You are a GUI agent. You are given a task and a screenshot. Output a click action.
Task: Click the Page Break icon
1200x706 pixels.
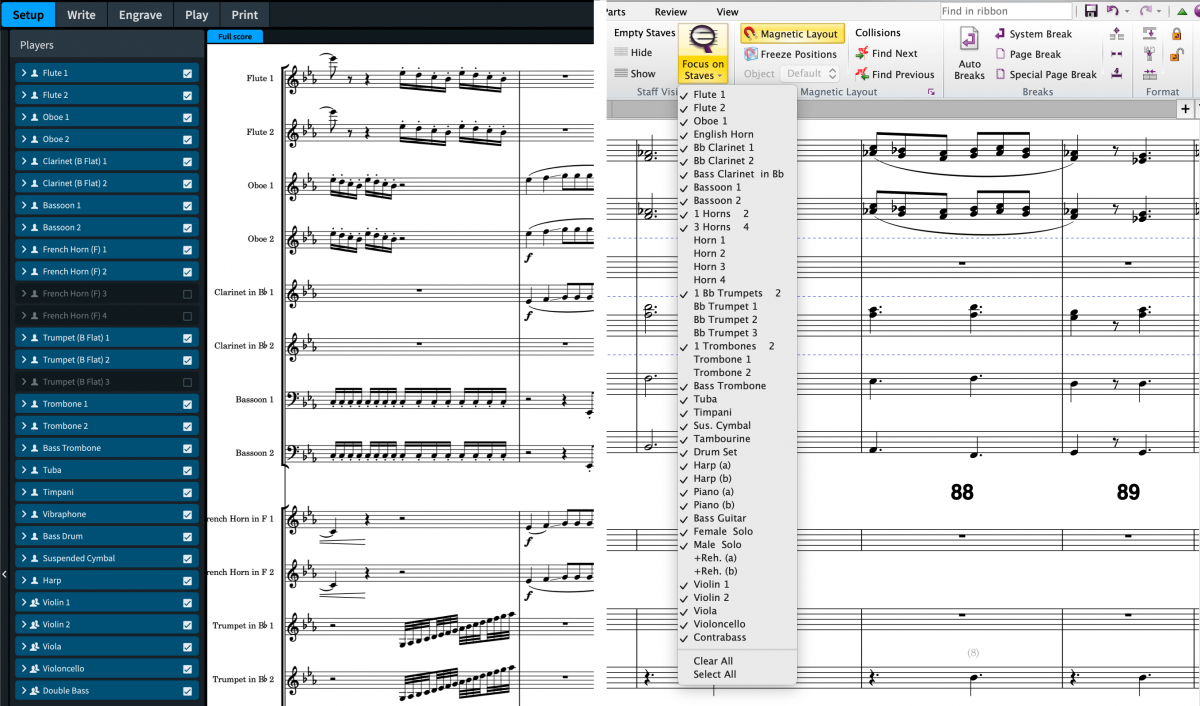click(x=1000, y=54)
